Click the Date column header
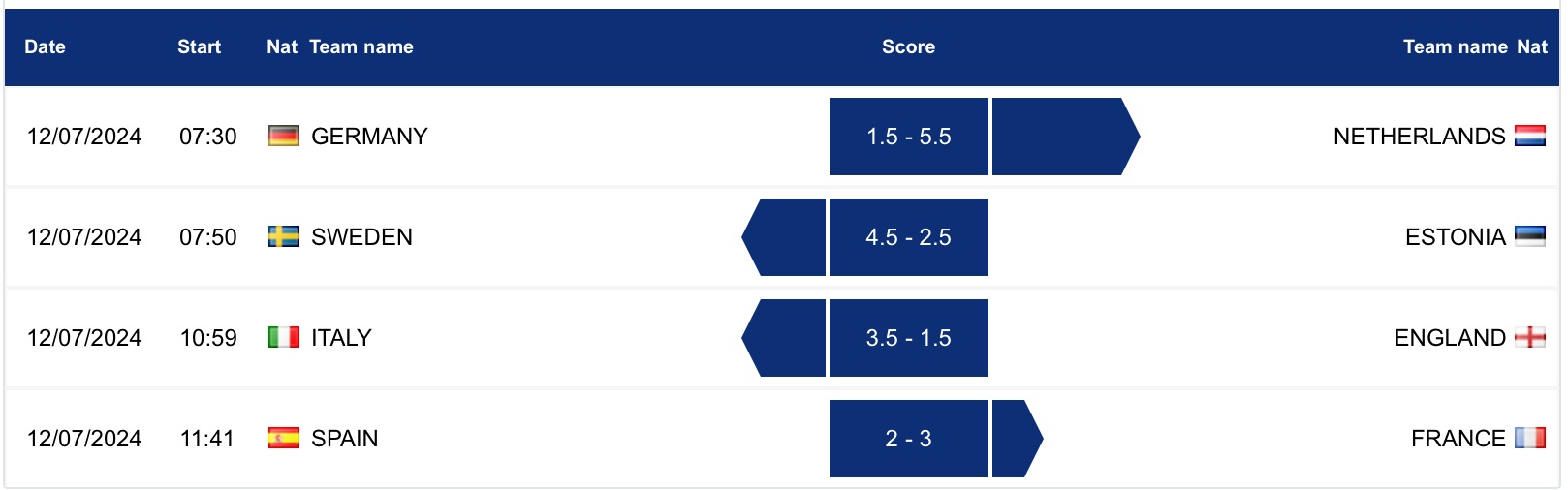1568x490 pixels. (45, 46)
